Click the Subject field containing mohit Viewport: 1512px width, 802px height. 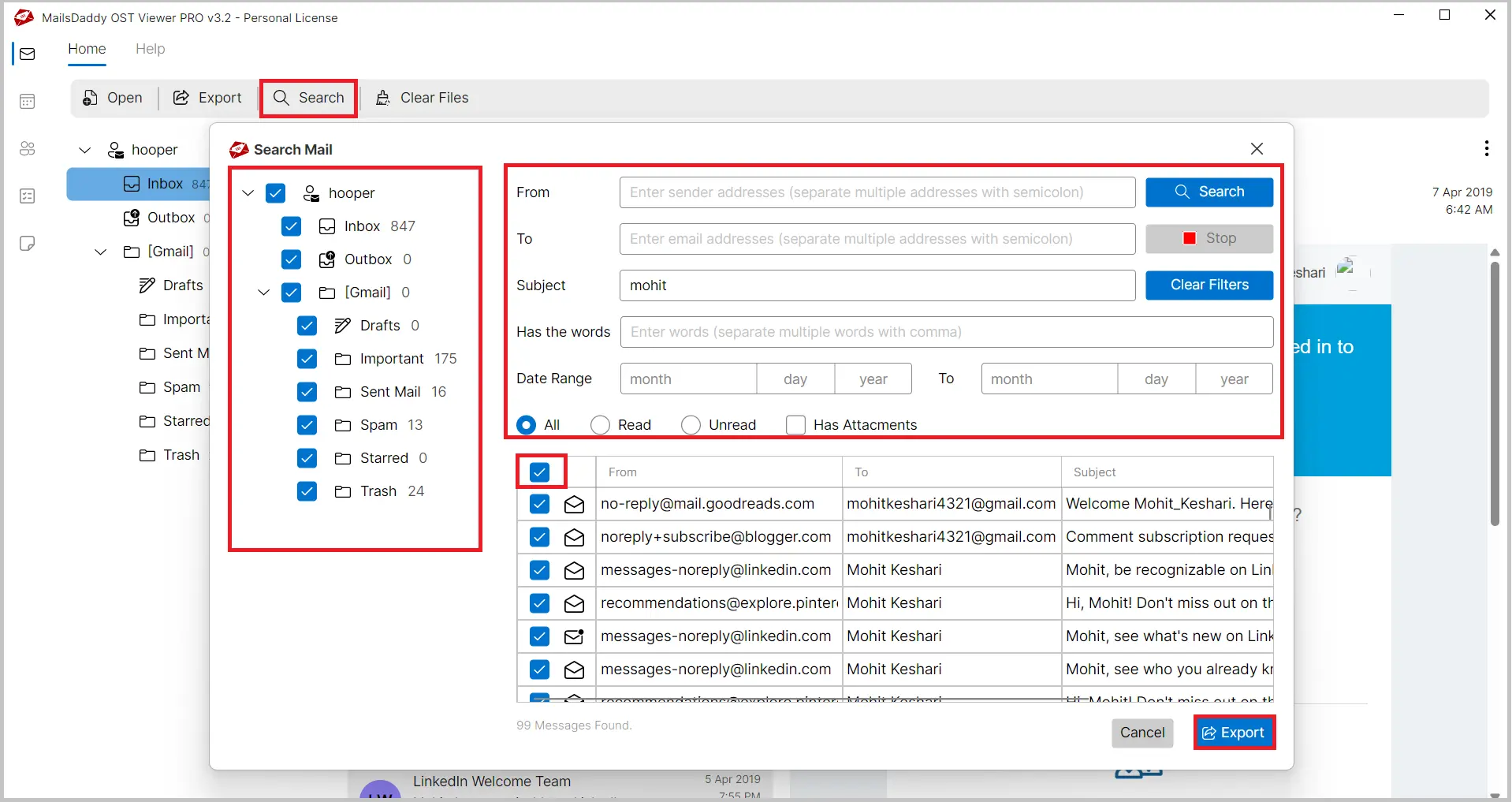(x=877, y=285)
